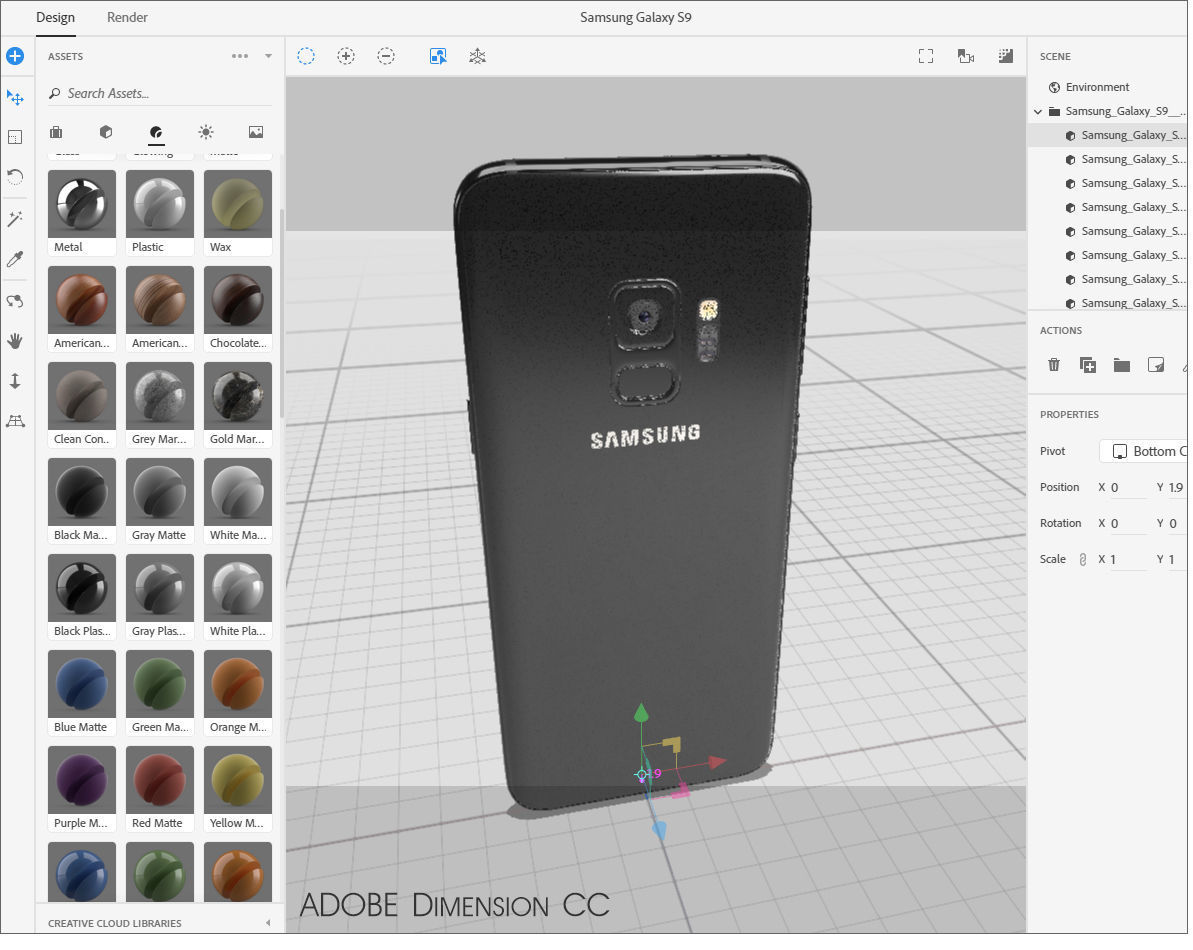The image size is (1193, 950).
Task: Filter assets by Materials icon
Action: [156, 132]
